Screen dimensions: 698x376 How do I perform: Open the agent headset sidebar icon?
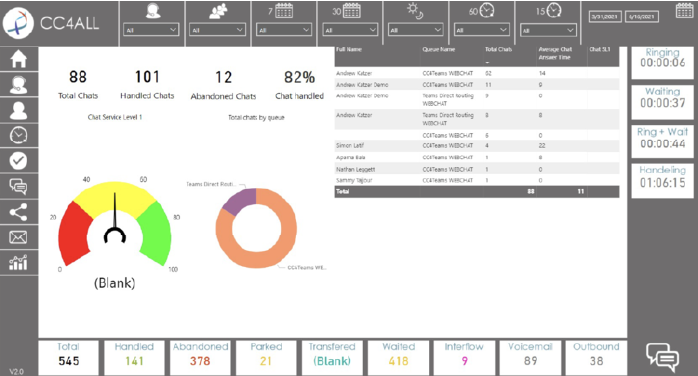pyautogui.click(x=19, y=85)
